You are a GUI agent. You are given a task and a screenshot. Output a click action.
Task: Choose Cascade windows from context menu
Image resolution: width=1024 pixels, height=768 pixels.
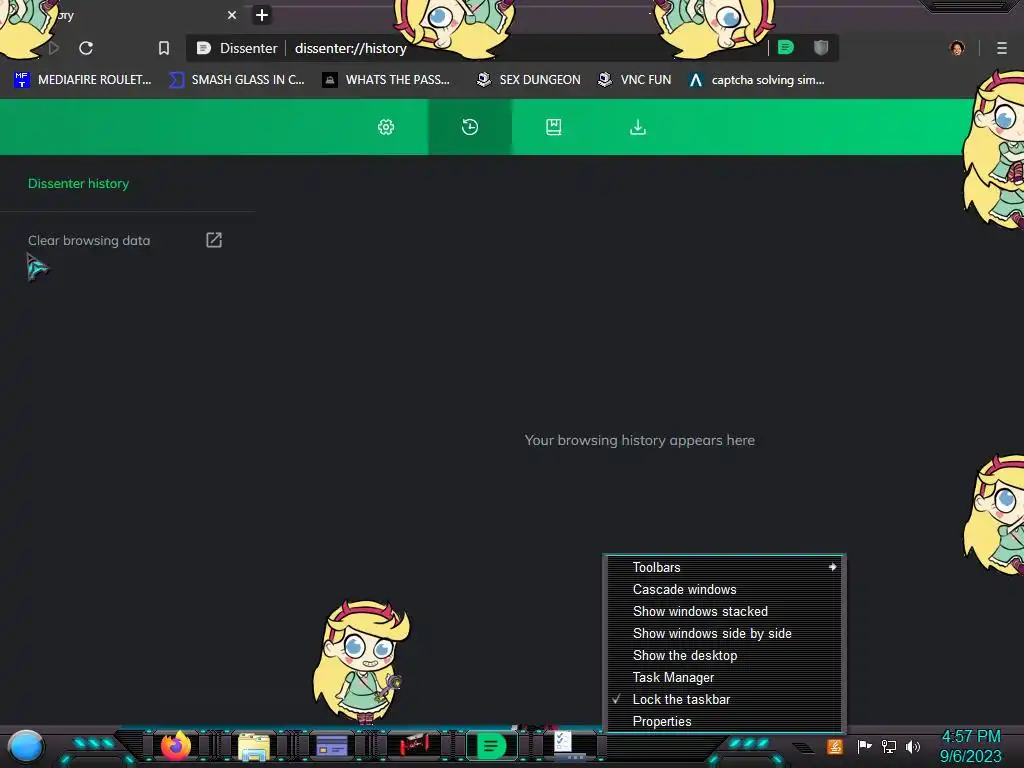tap(725, 589)
